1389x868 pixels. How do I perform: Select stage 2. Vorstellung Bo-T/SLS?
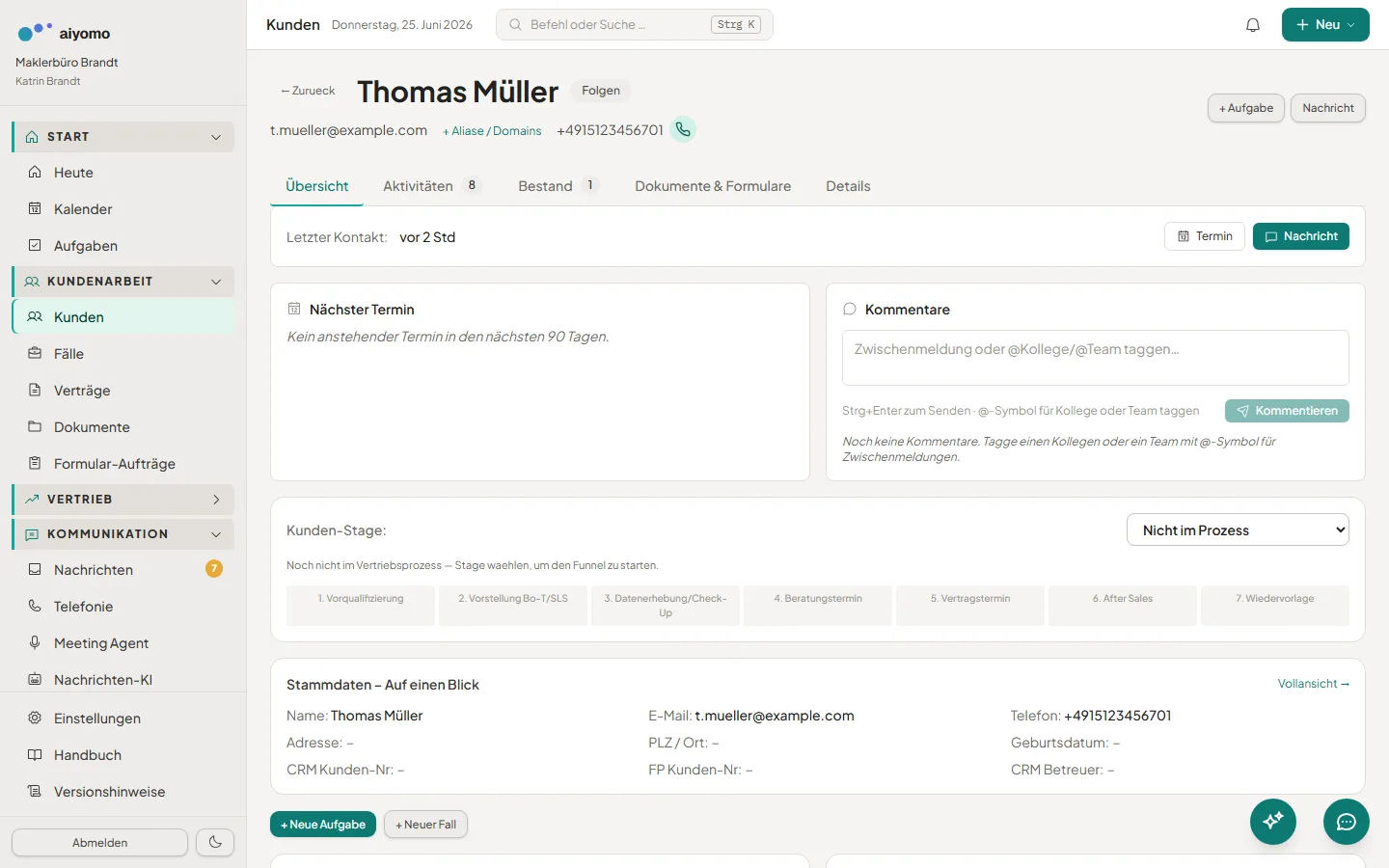(x=513, y=606)
